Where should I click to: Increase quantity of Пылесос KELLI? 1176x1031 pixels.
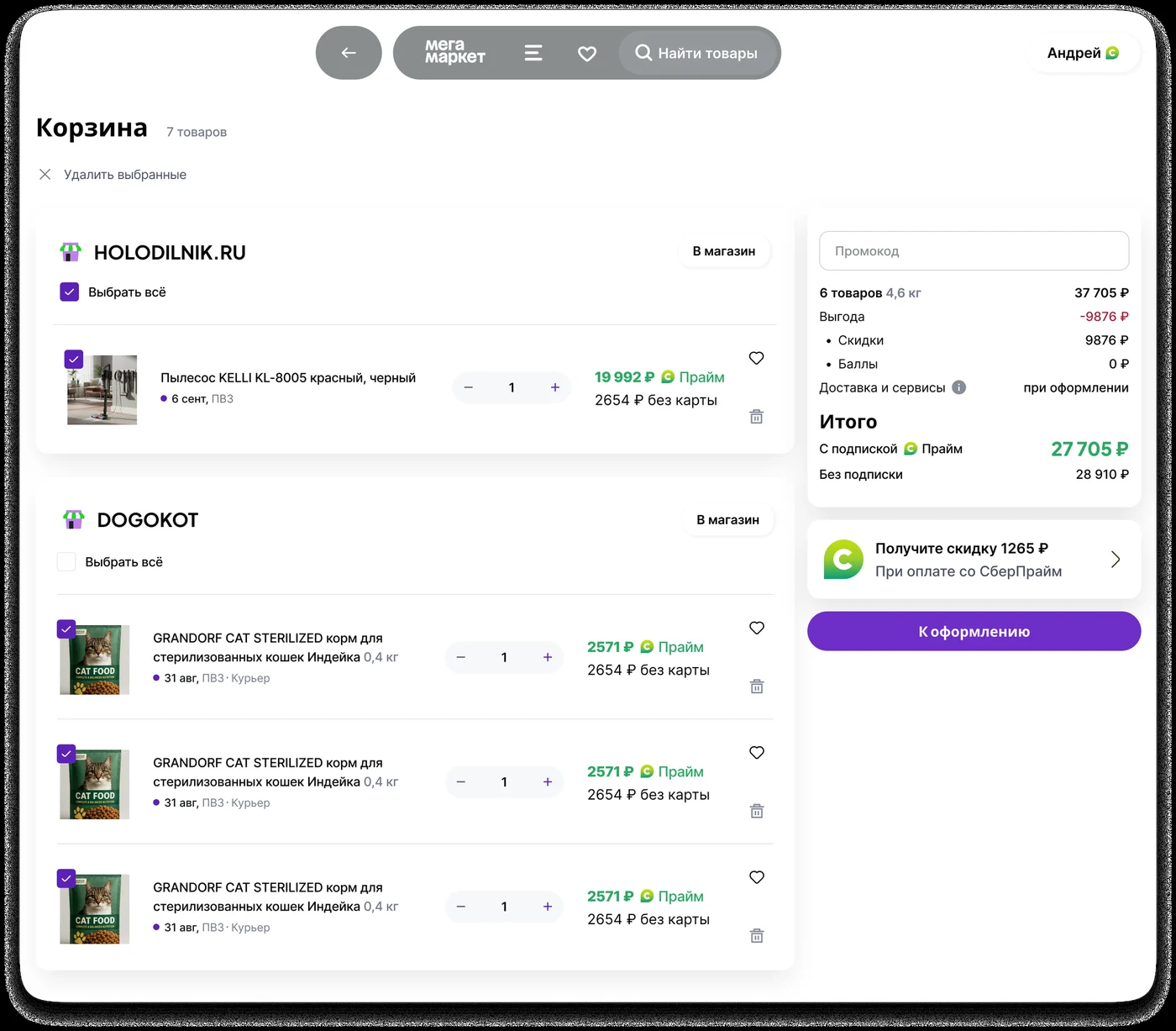tap(555, 387)
